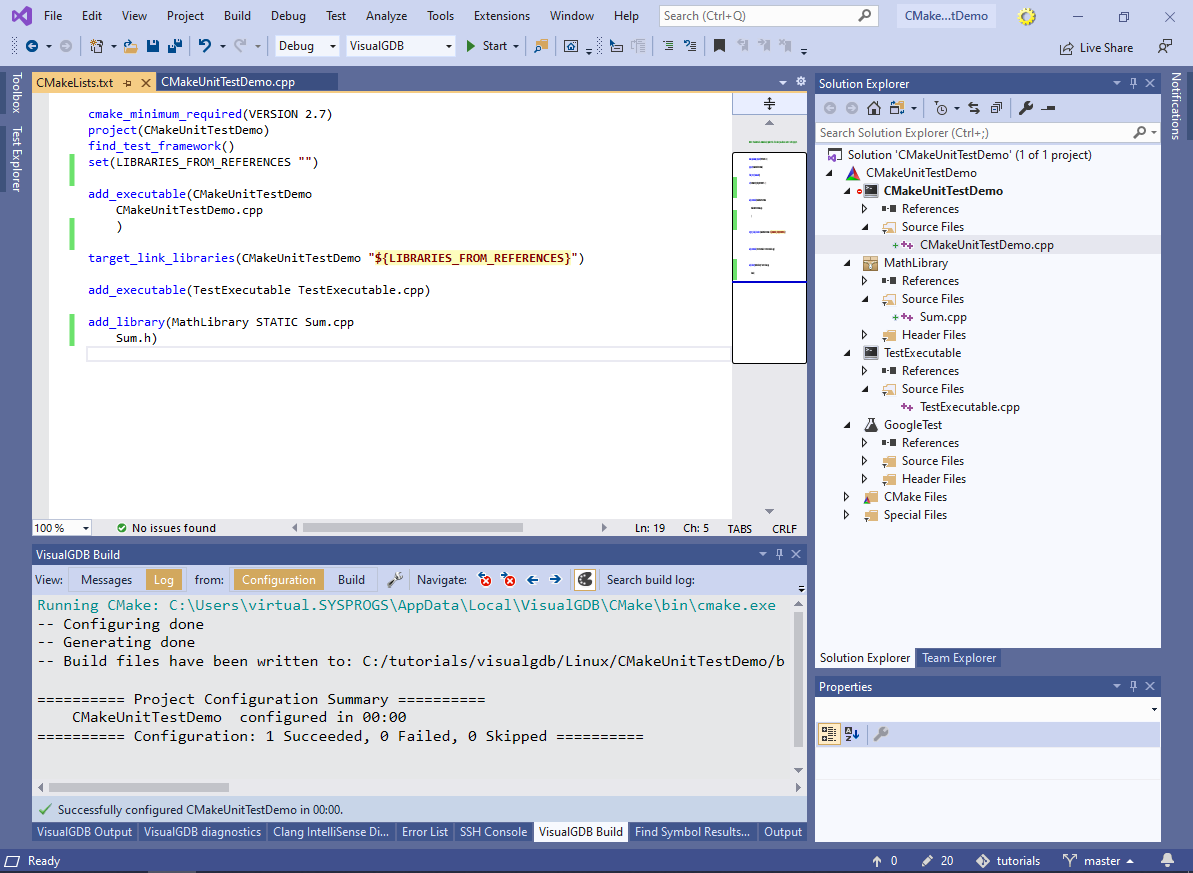Toggle the Messages view in build pane
The image size is (1193, 873).
click(106, 580)
